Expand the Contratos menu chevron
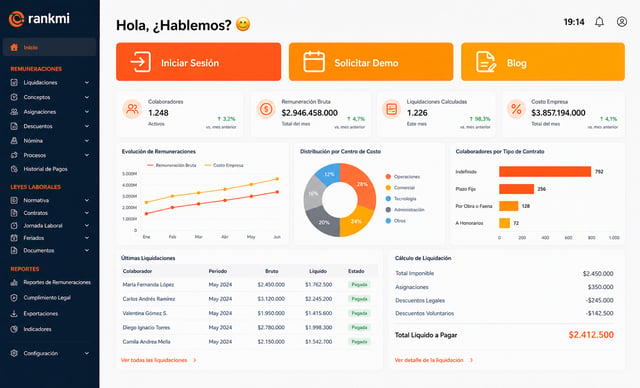 (x=87, y=213)
